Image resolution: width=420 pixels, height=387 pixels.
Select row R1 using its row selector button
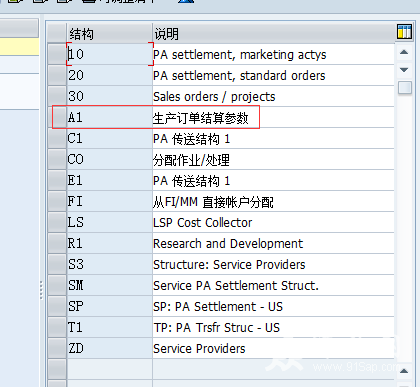57,243
